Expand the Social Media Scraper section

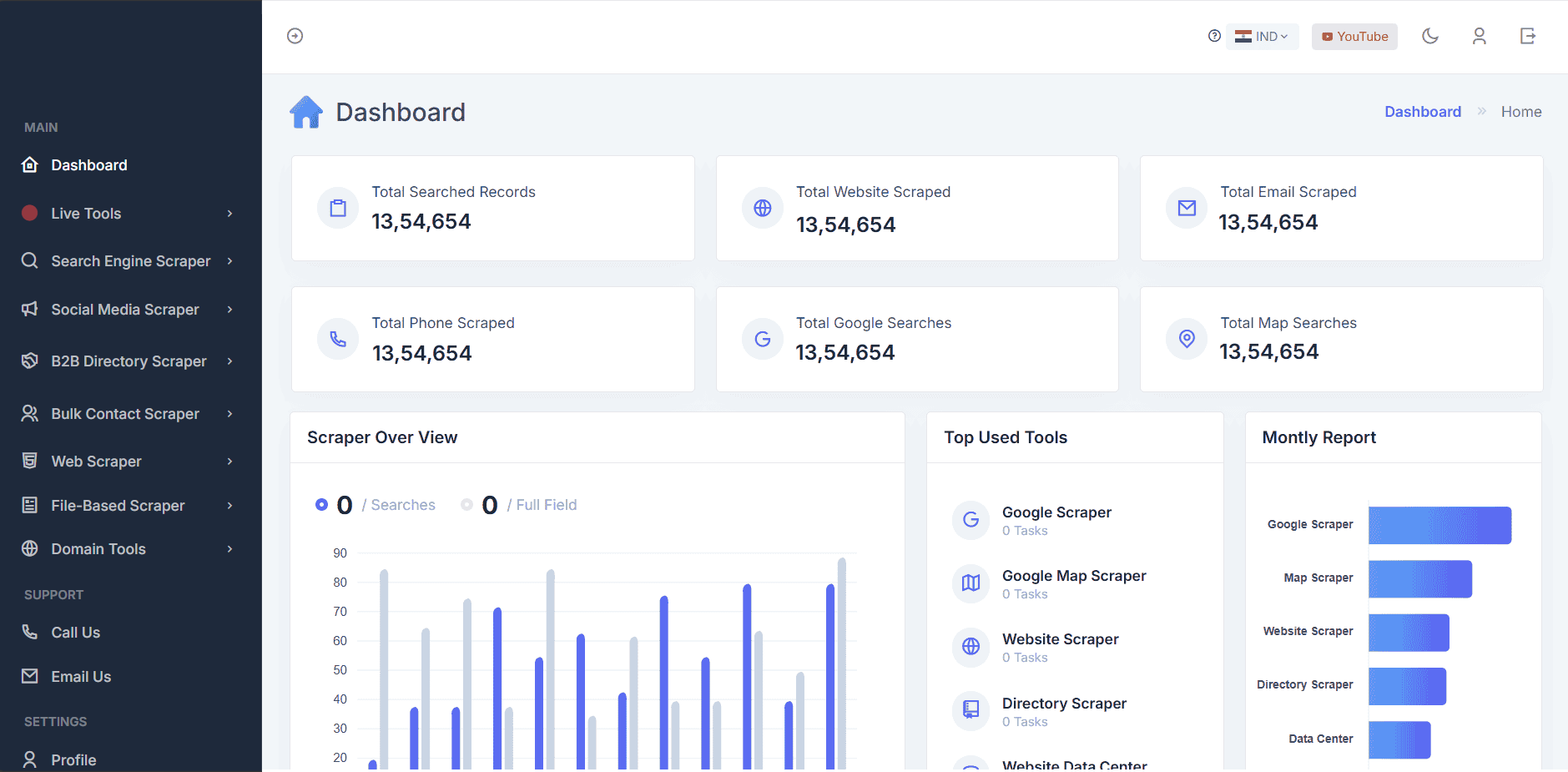point(125,309)
